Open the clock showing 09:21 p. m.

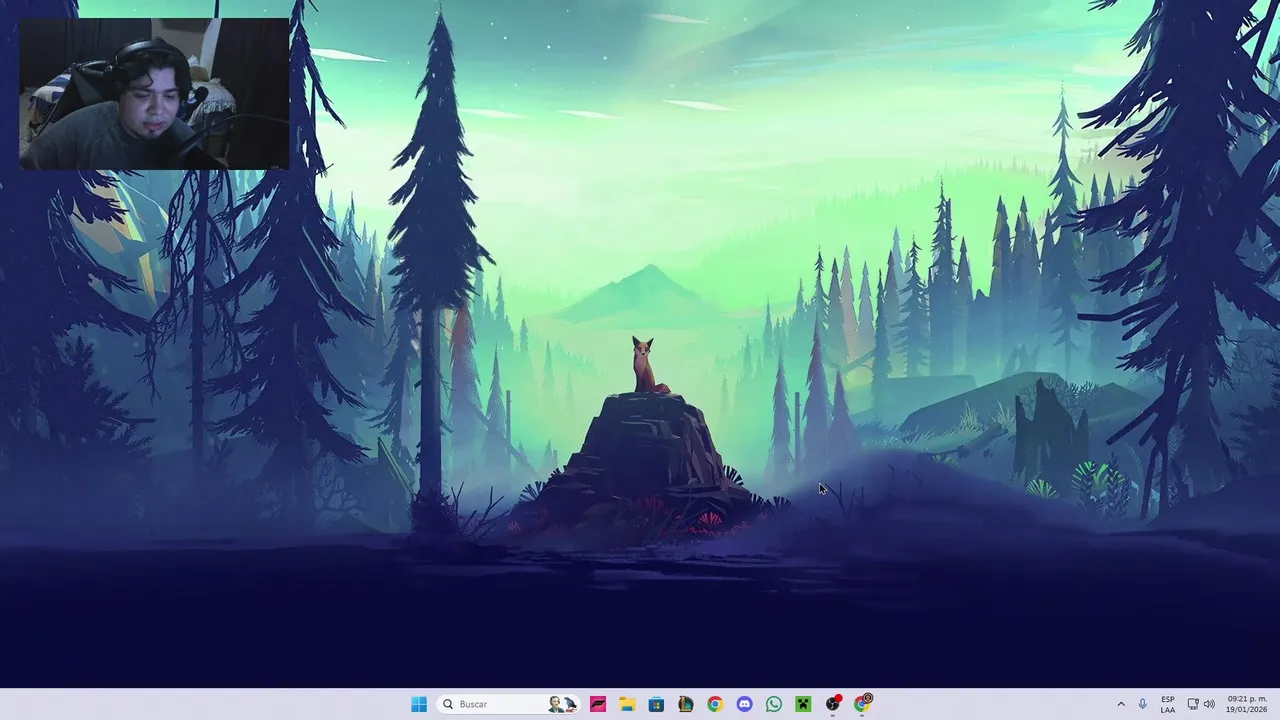click(1247, 704)
